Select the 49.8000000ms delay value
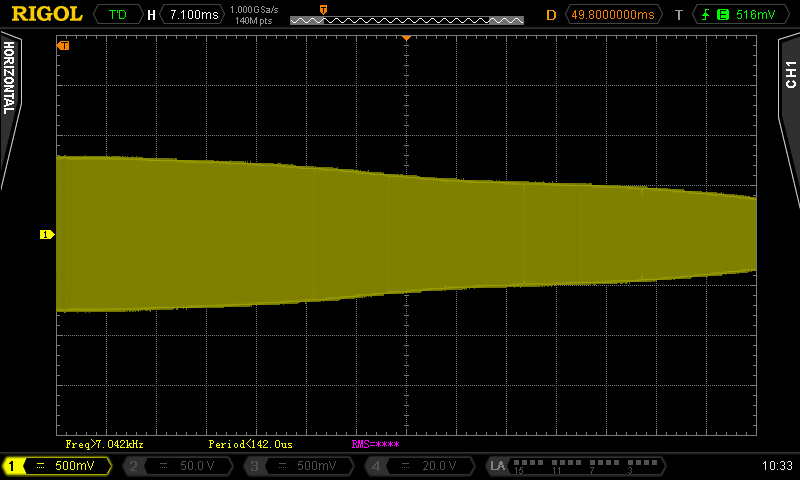The width and height of the screenshot is (800, 480). tap(613, 14)
